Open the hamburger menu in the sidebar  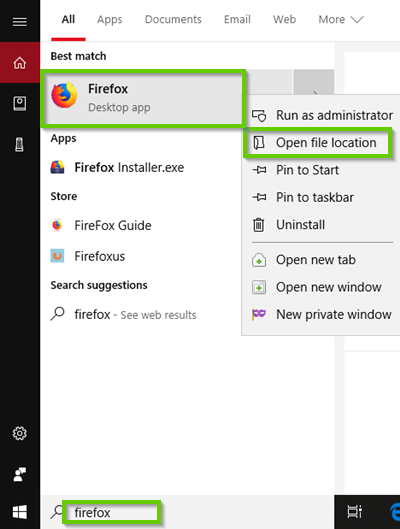(x=20, y=22)
